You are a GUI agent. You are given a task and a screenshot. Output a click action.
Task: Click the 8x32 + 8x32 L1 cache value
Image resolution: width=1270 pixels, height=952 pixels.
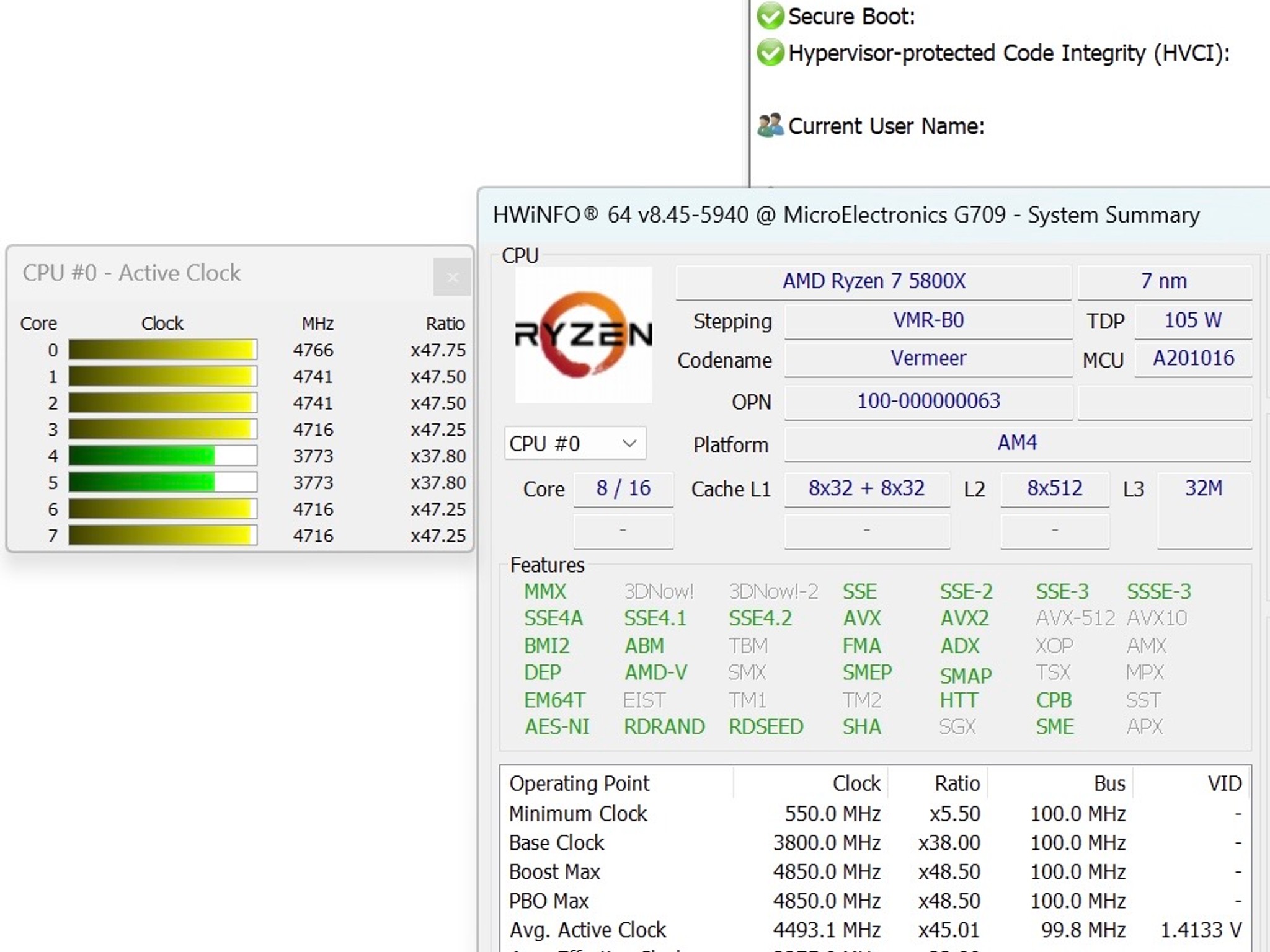867,489
